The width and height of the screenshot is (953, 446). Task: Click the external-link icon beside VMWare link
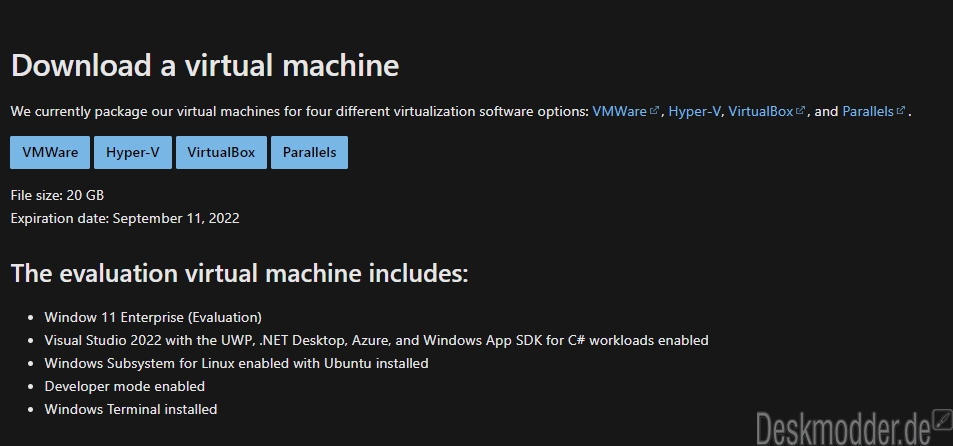[655, 111]
